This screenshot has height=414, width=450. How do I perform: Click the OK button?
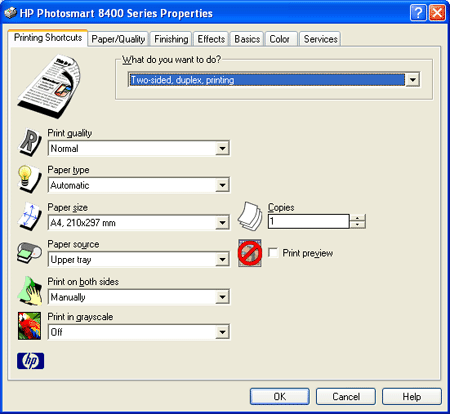(280, 396)
